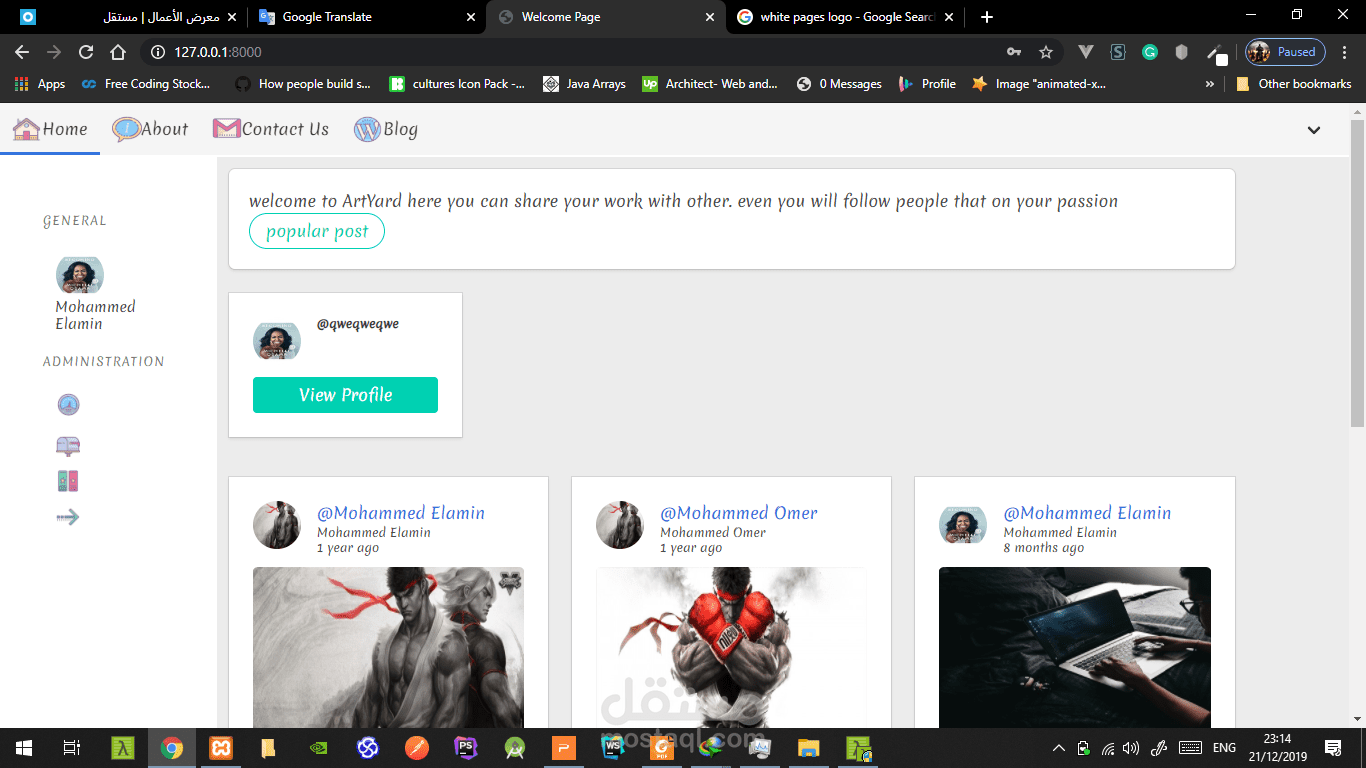This screenshot has width=1366, height=768.
Task: Open the Other bookmarks folder
Action: coord(1294,84)
